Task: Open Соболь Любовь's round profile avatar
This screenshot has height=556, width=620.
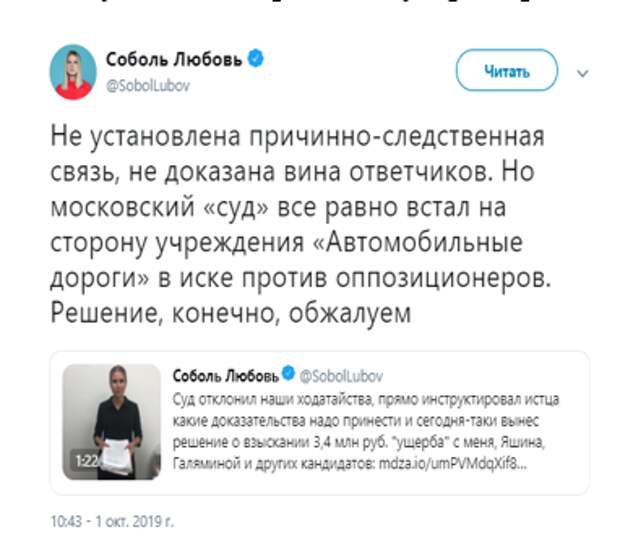Action: tap(73, 72)
